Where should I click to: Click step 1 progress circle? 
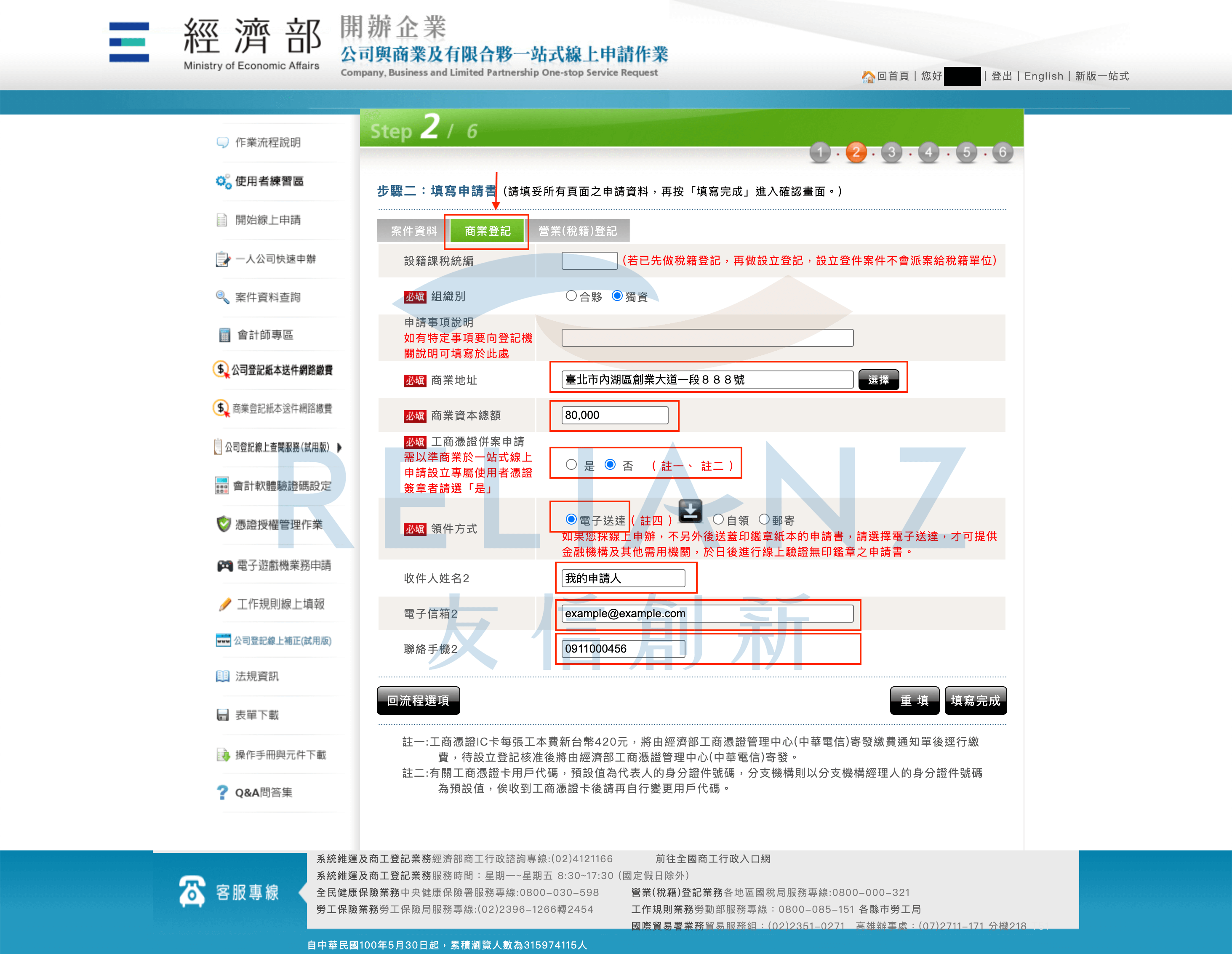pyautogui.click(x=820, y=152)
